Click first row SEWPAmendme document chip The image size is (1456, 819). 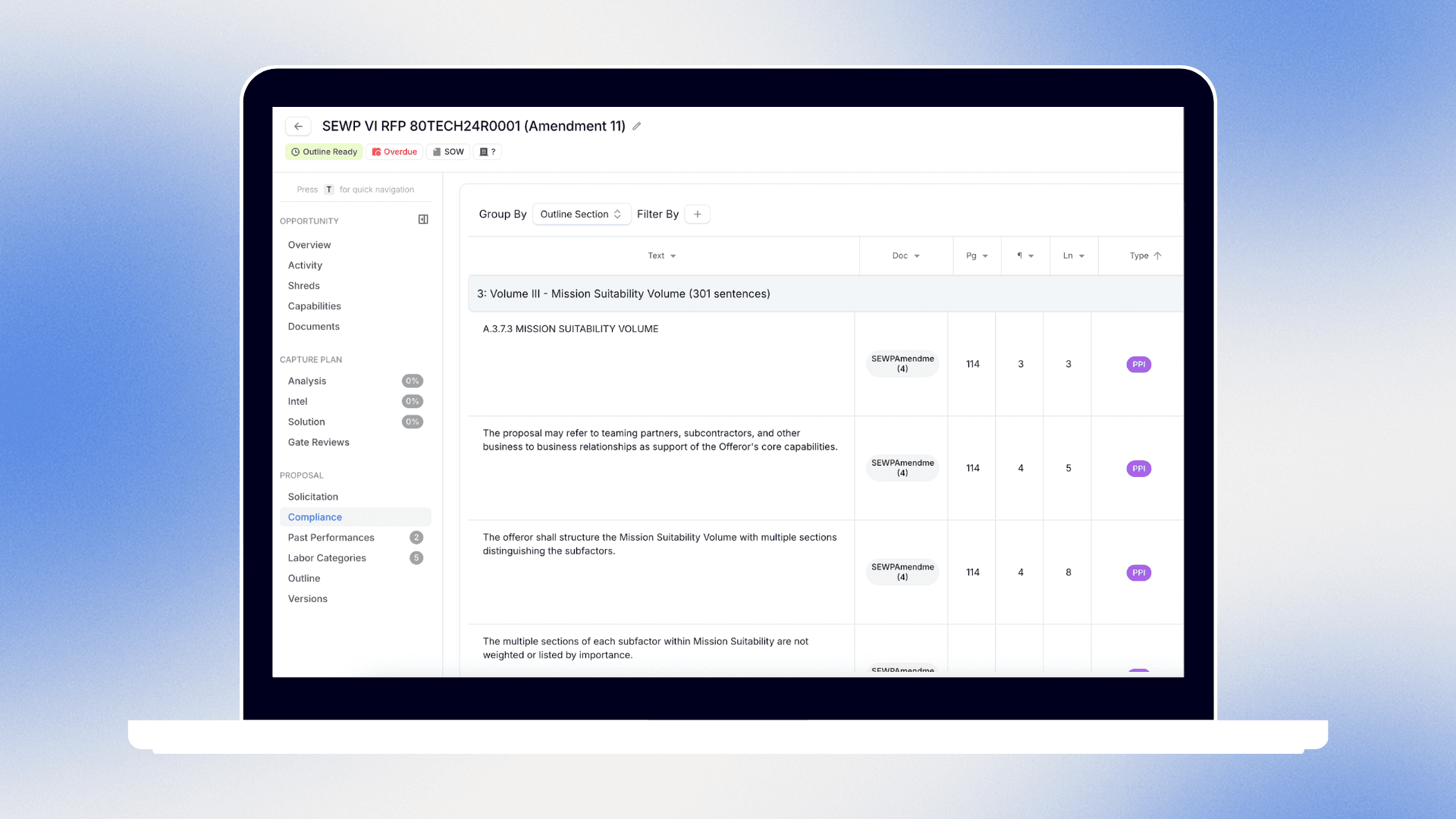pos(902,364)
